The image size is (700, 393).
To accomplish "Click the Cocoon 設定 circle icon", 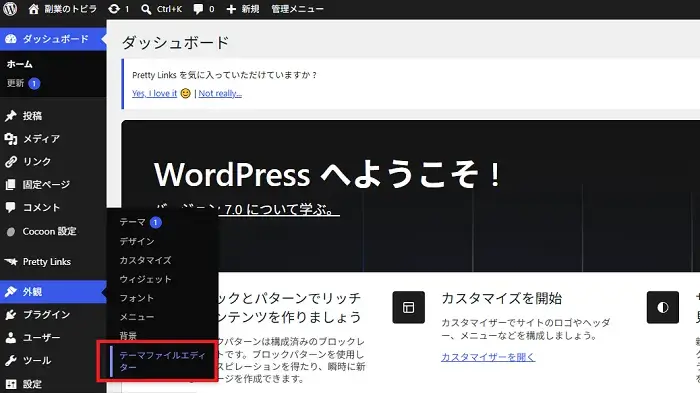I will pyautogui.click(x=11, y=231).
